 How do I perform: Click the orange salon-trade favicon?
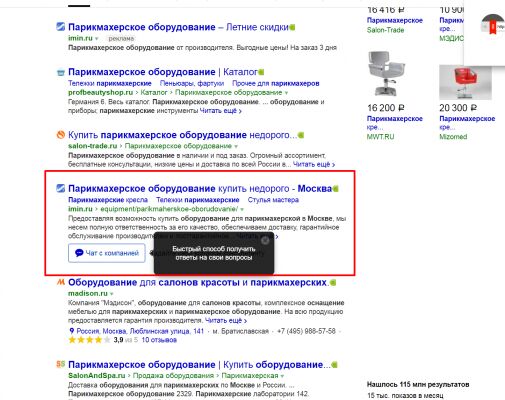60,135
